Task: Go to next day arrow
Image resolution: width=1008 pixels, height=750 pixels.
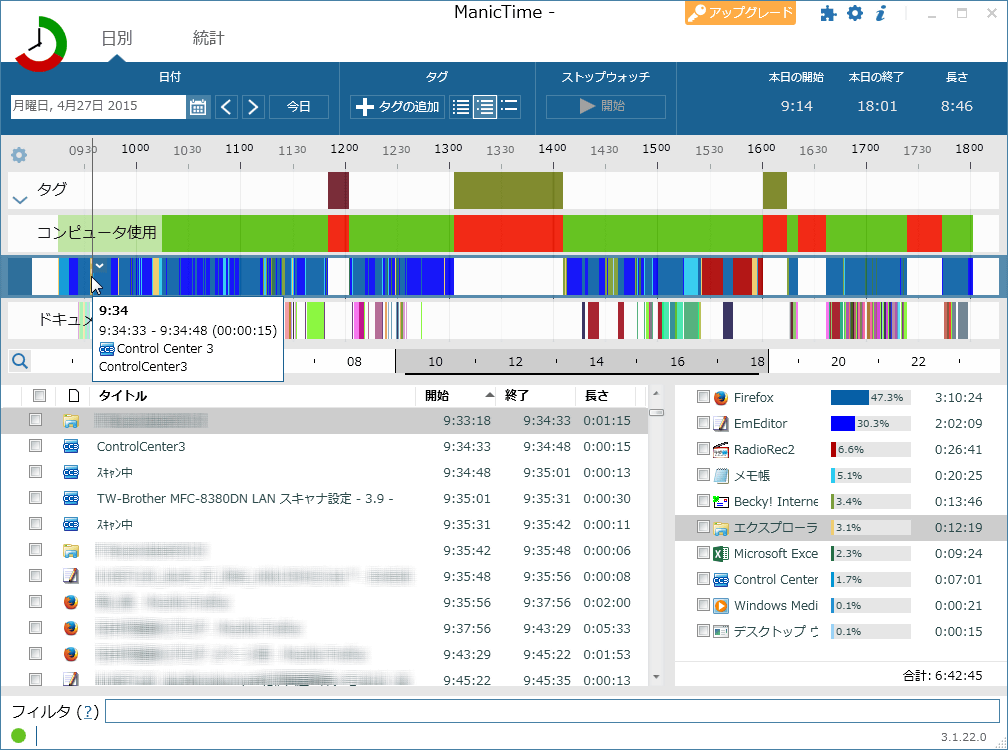Action: [253, 107]
